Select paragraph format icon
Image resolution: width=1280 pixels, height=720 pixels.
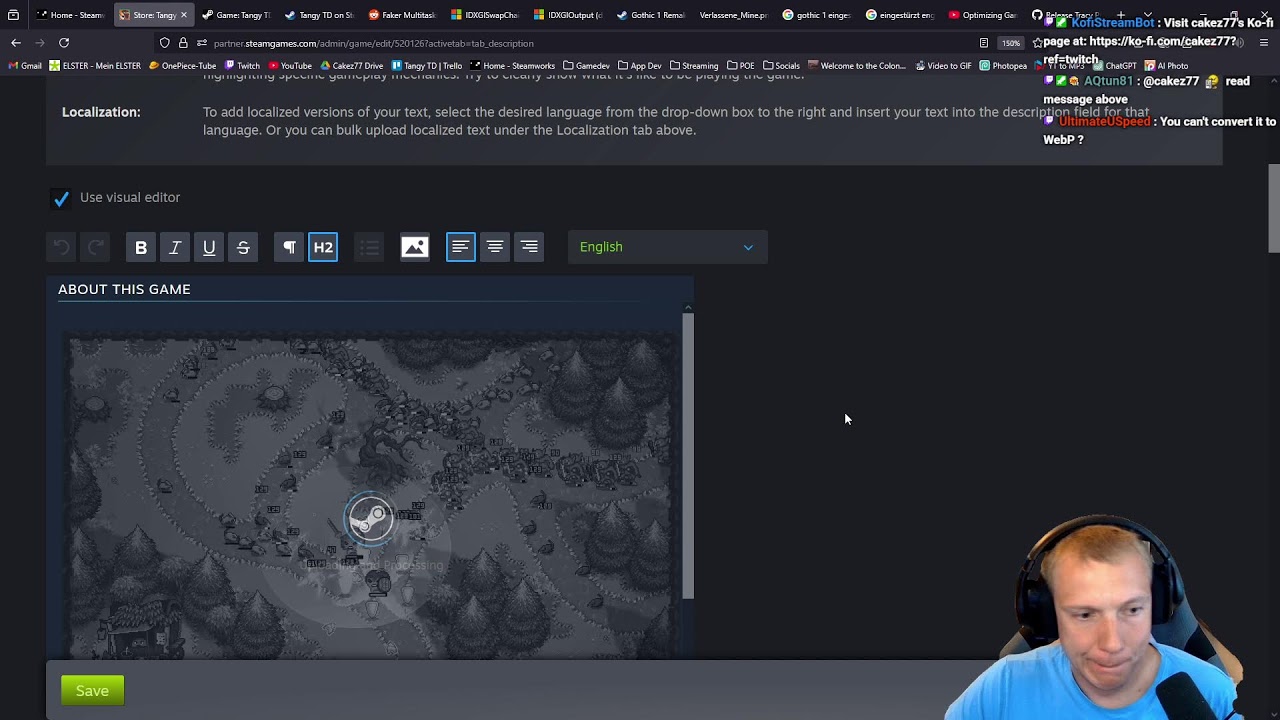[x=289, y=247]
